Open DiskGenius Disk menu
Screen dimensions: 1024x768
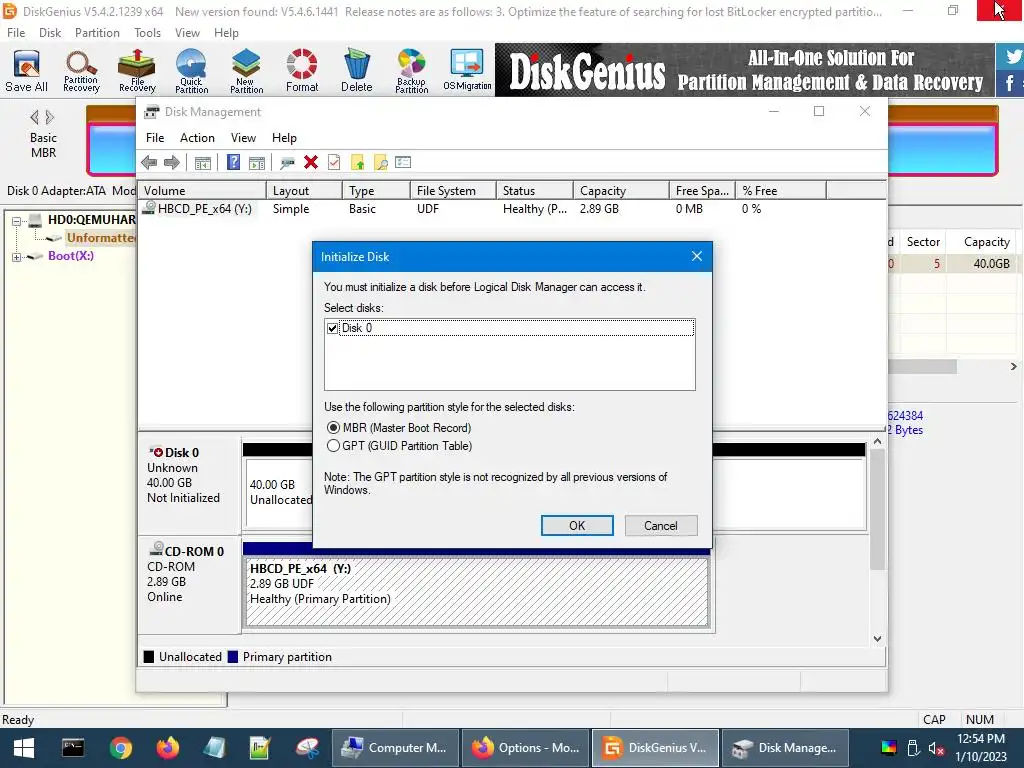click(x=50, y=33)
